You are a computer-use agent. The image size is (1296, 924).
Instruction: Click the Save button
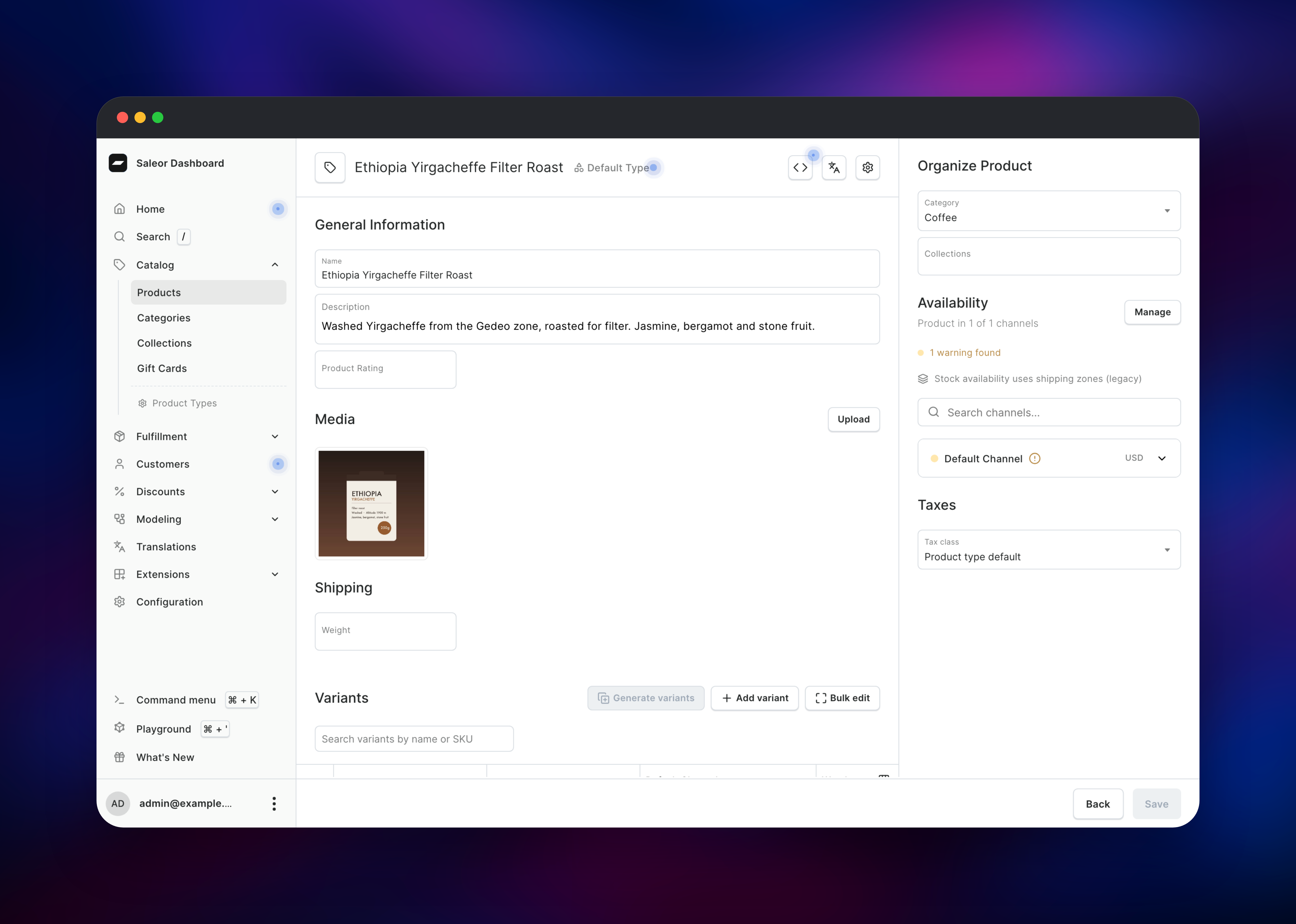(1157, 804)
